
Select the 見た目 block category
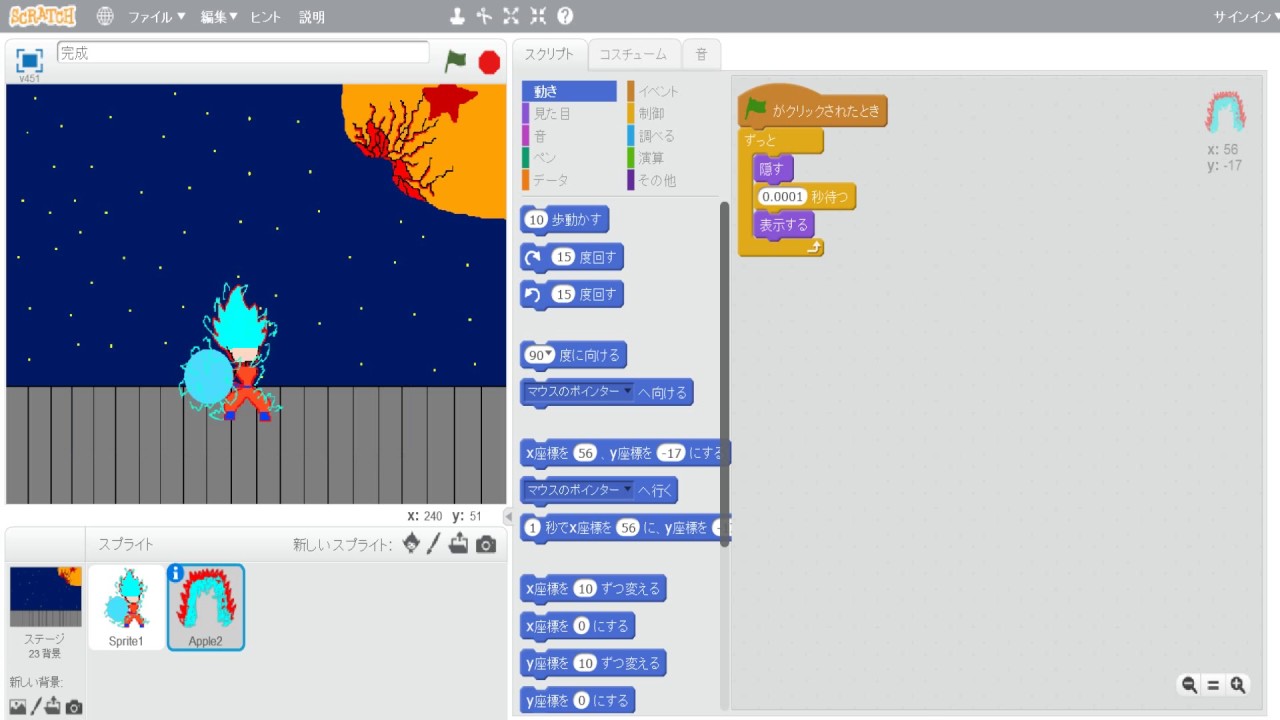point(569,114)
